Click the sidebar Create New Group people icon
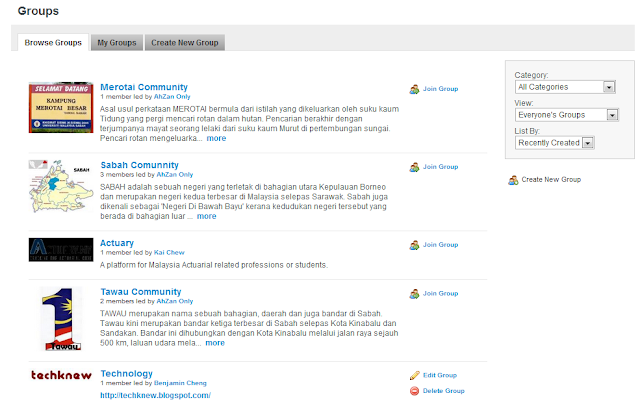 (513, 180)
